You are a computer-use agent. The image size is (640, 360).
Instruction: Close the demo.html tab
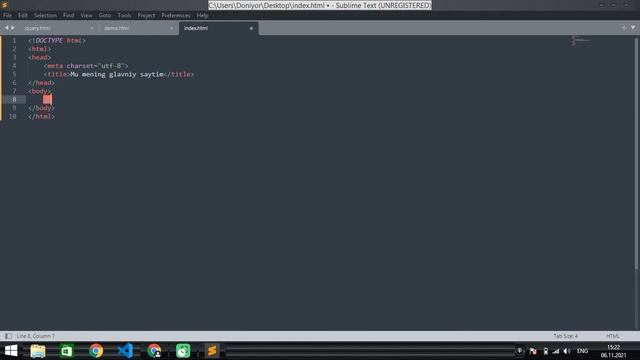click(171, 28)
